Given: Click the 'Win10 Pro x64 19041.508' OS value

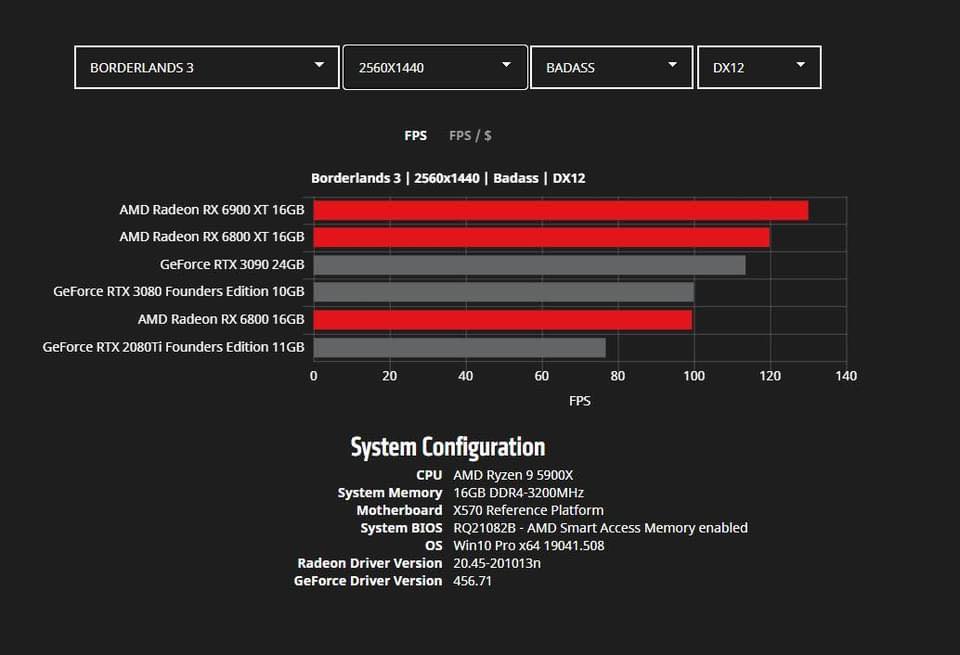Looking at the screenshot, I should point(528,546).
